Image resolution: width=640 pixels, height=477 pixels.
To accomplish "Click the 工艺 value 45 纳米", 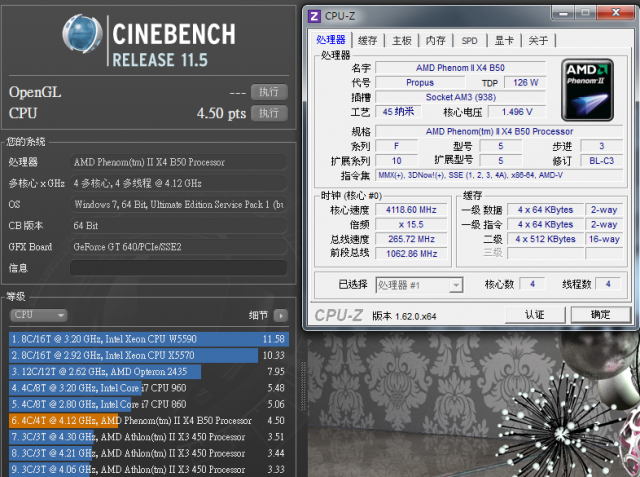I will 398,112.
